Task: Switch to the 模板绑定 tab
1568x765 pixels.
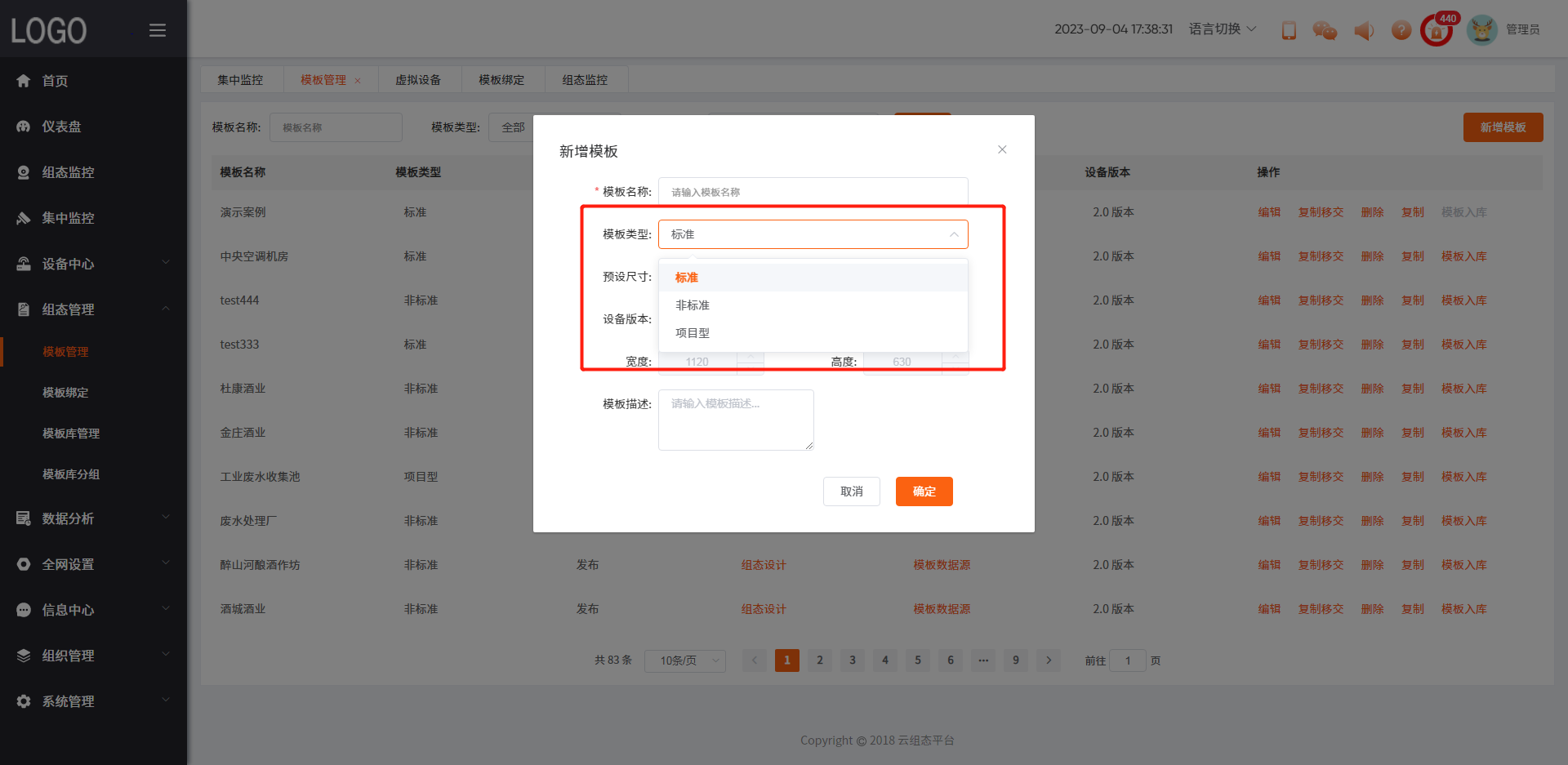Action: [x=501, y=80]
